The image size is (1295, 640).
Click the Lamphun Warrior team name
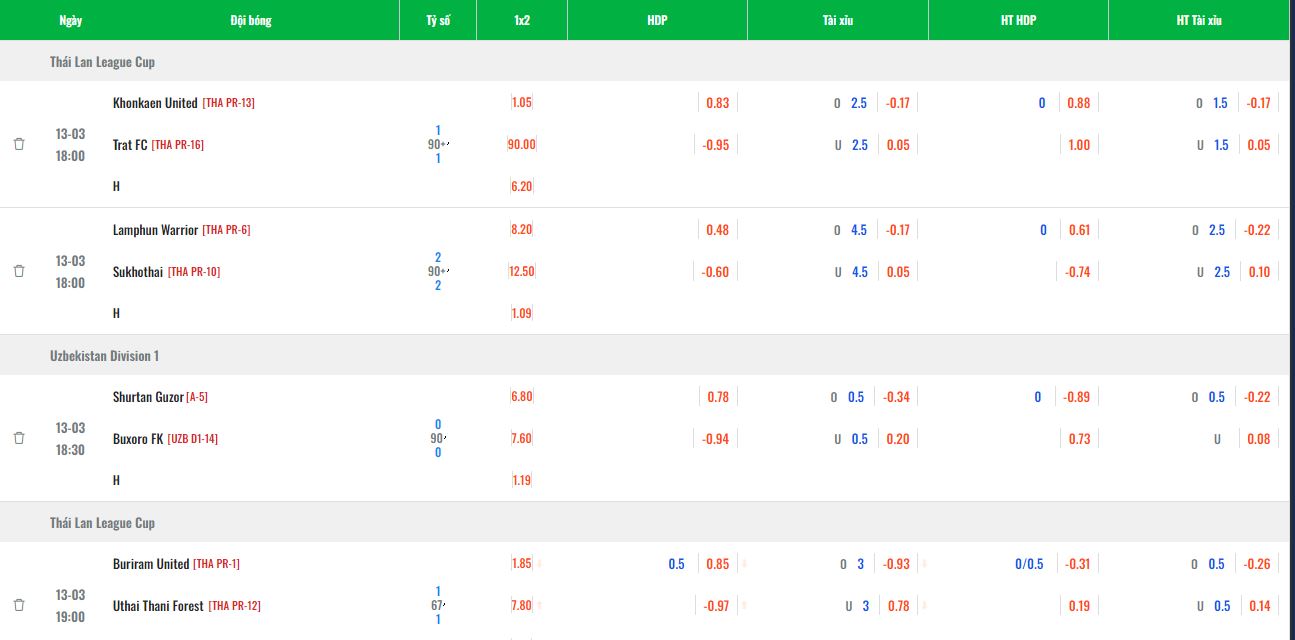click(155, 230)
